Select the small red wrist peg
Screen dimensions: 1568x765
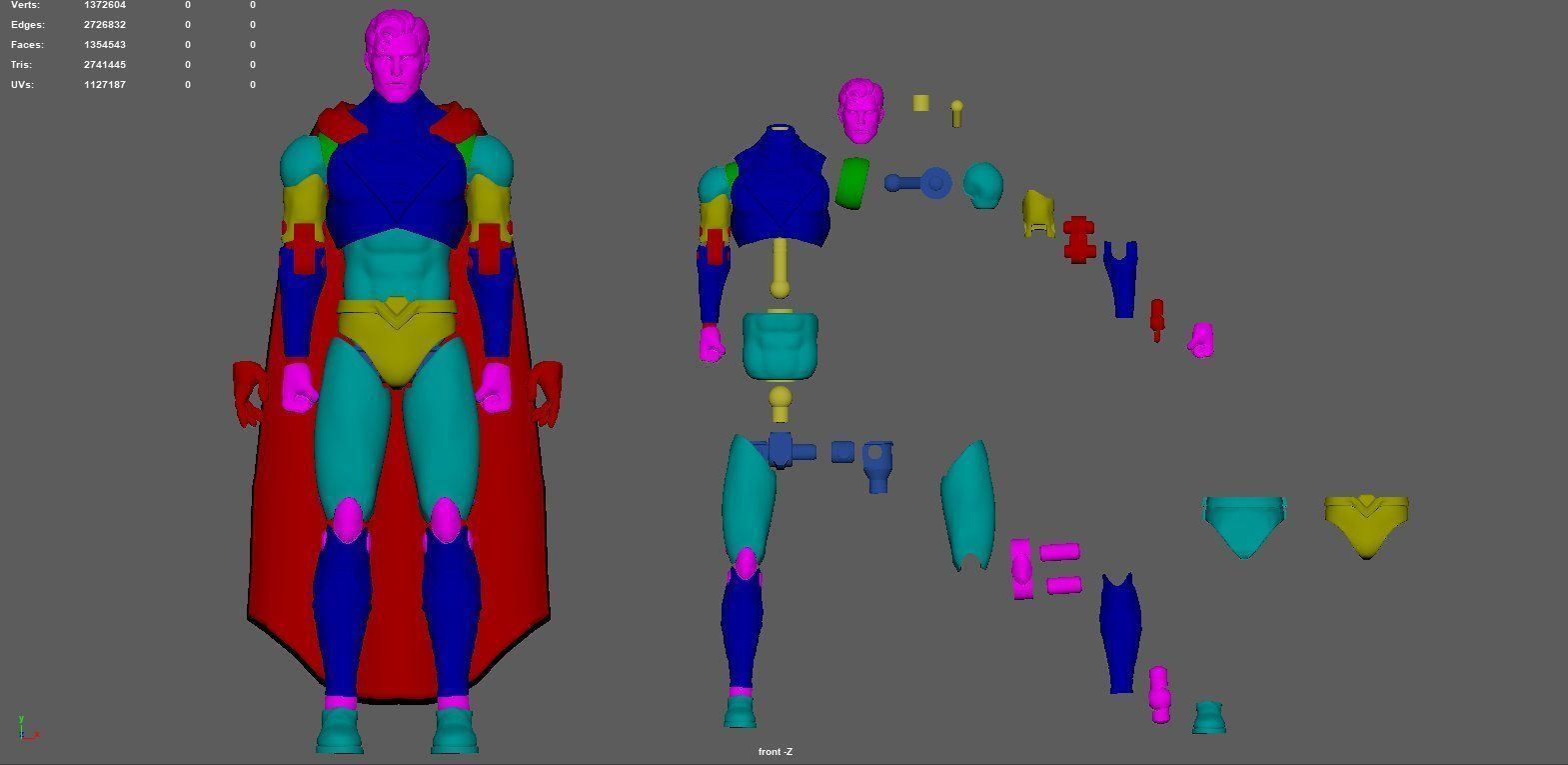pyautogui.click(x=1157, y=319)
